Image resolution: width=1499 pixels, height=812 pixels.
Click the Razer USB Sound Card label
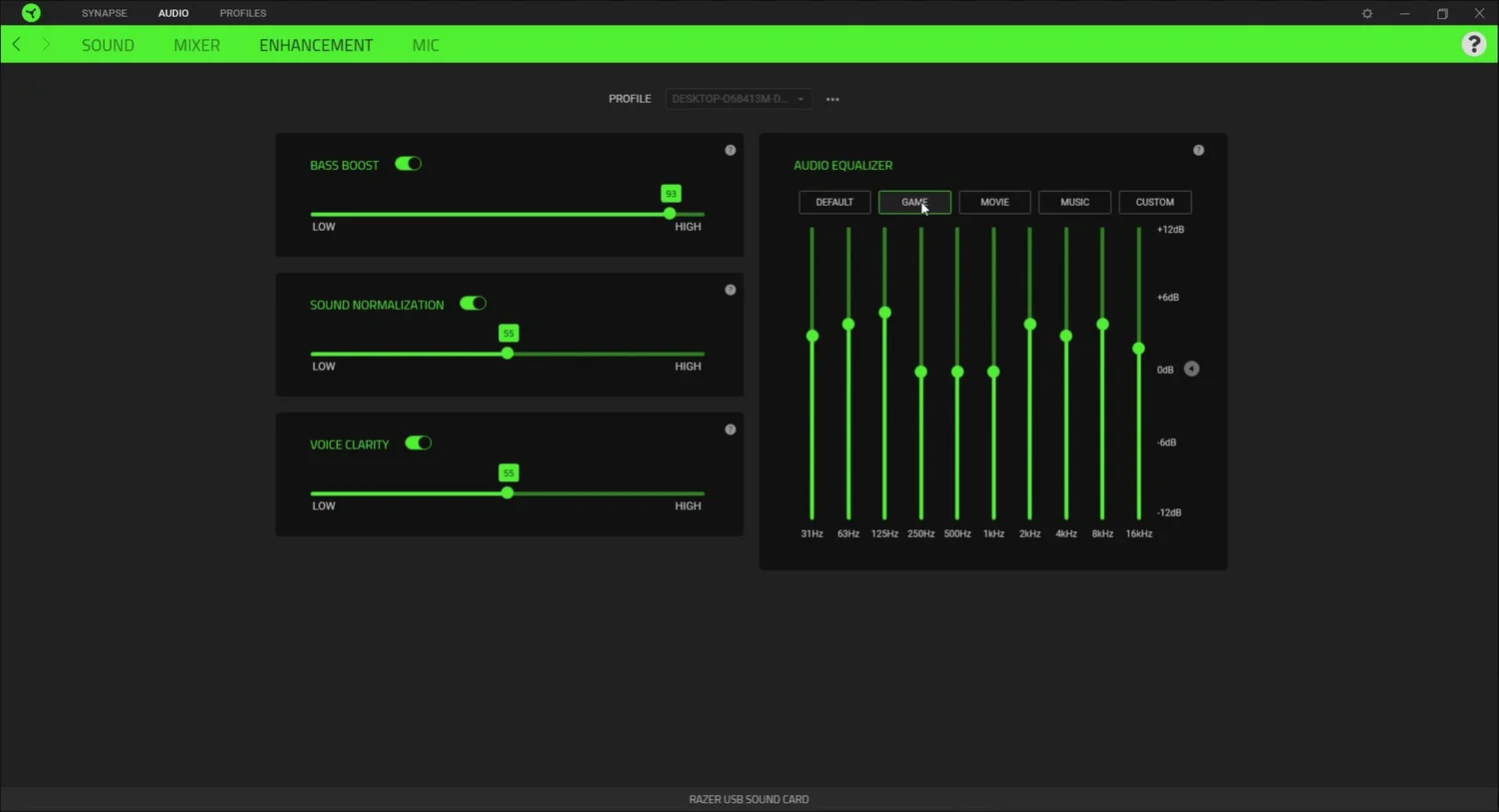coord(749,799)
